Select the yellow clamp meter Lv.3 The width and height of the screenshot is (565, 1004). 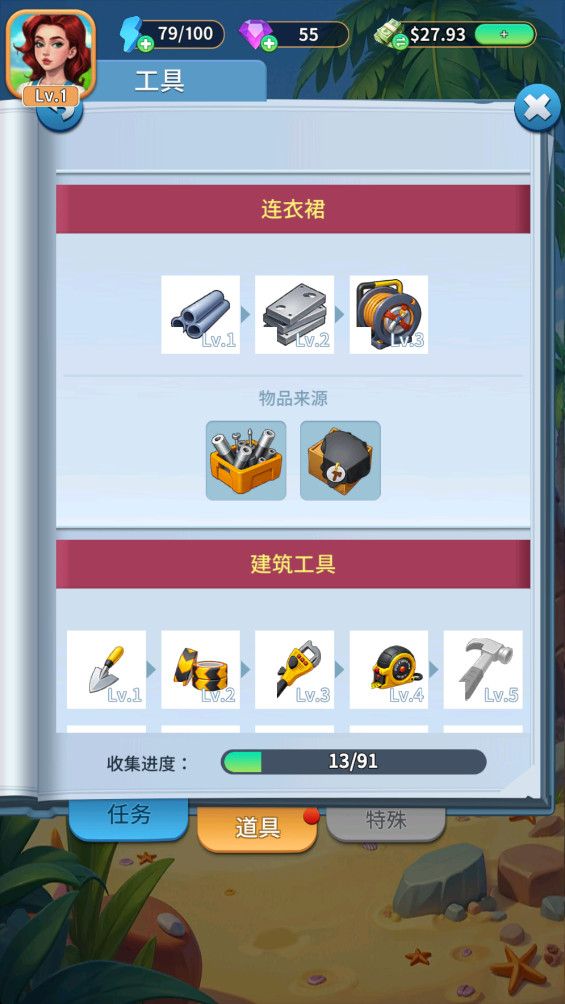click(295, 670)
